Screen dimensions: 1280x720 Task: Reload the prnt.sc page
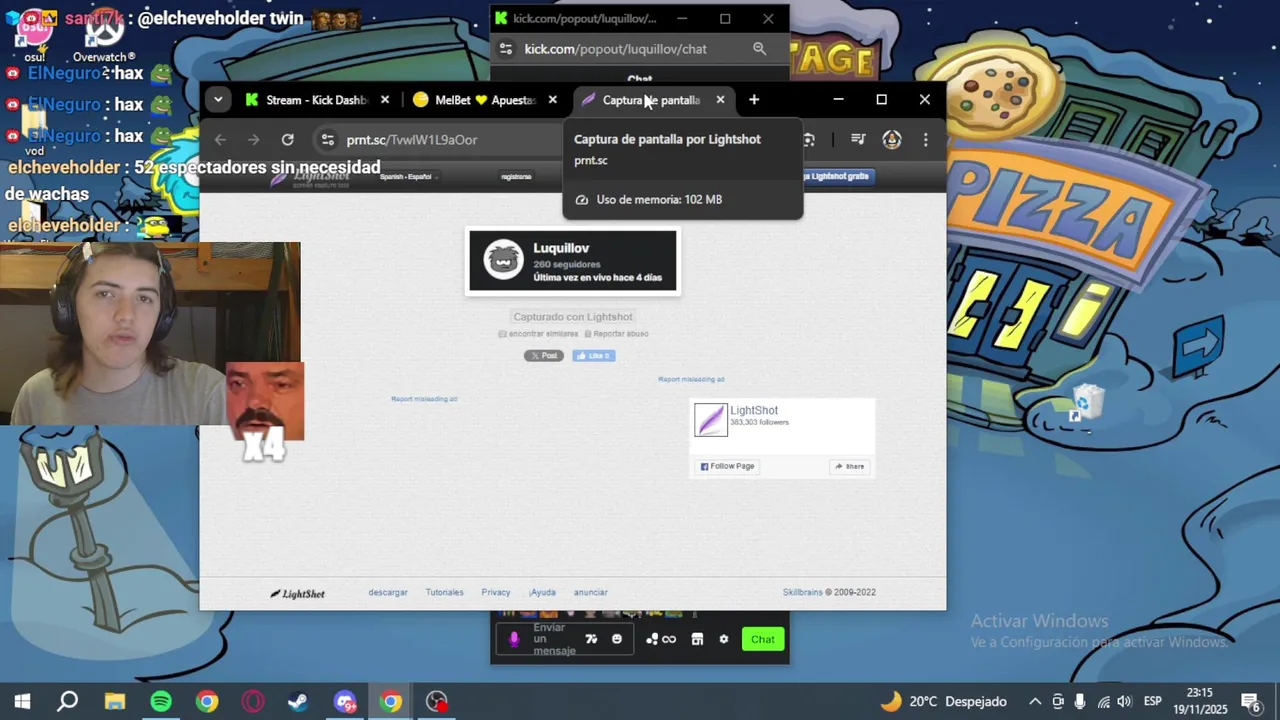pos(288,140)
